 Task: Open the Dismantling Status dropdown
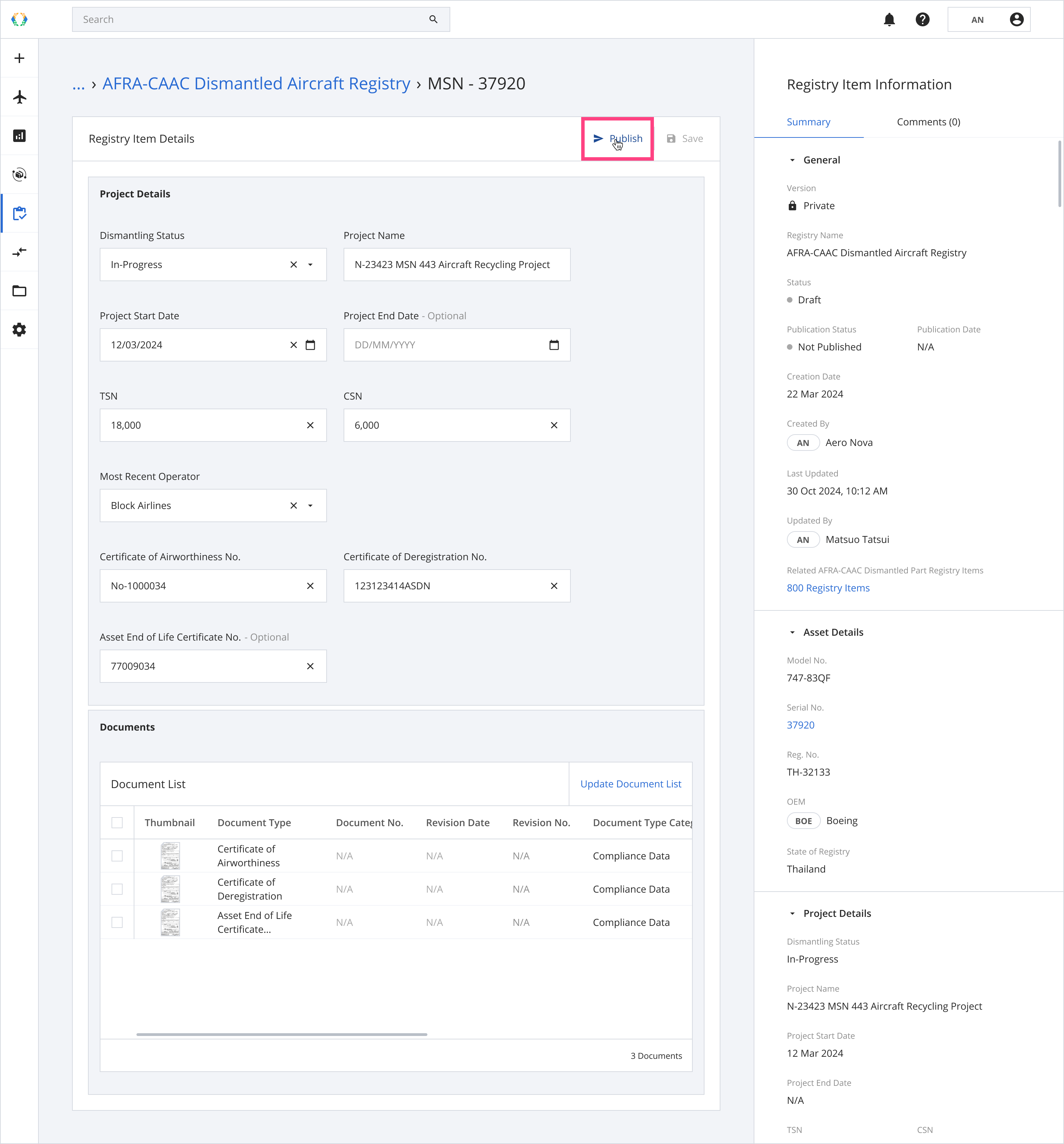coord(310,265)
